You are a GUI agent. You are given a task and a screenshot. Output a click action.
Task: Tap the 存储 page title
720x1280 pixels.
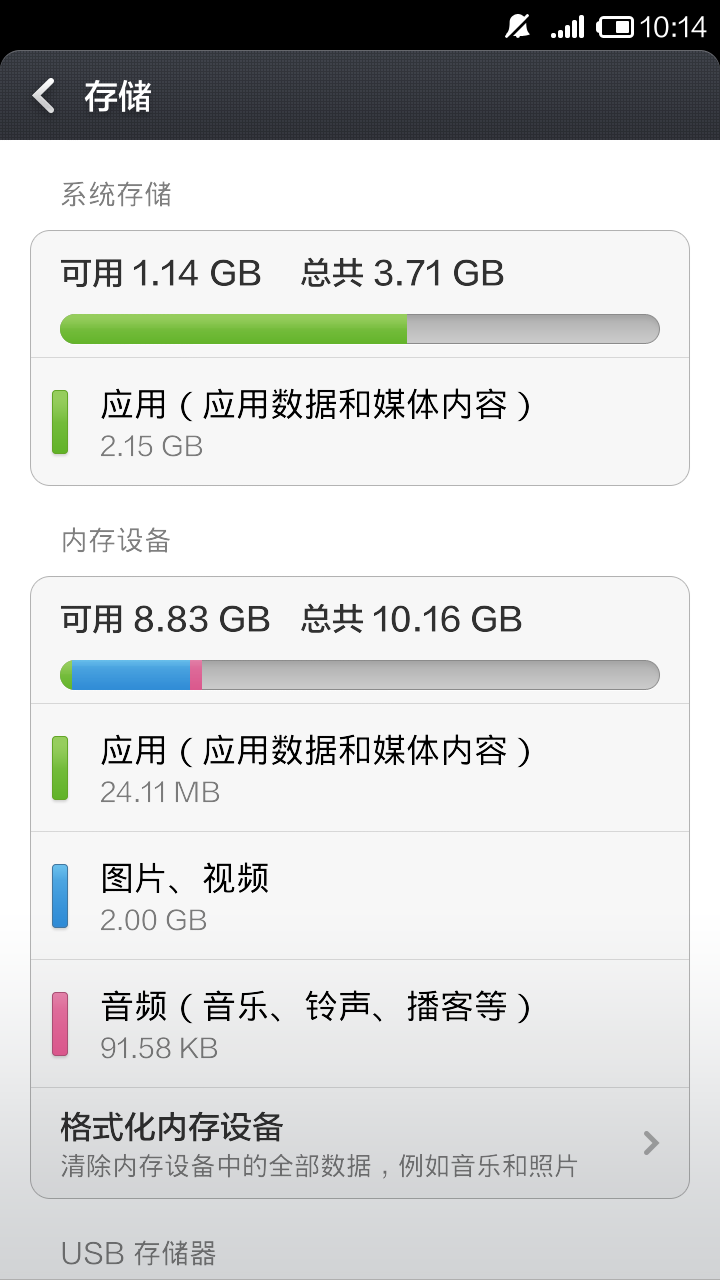tap(117, 96)
